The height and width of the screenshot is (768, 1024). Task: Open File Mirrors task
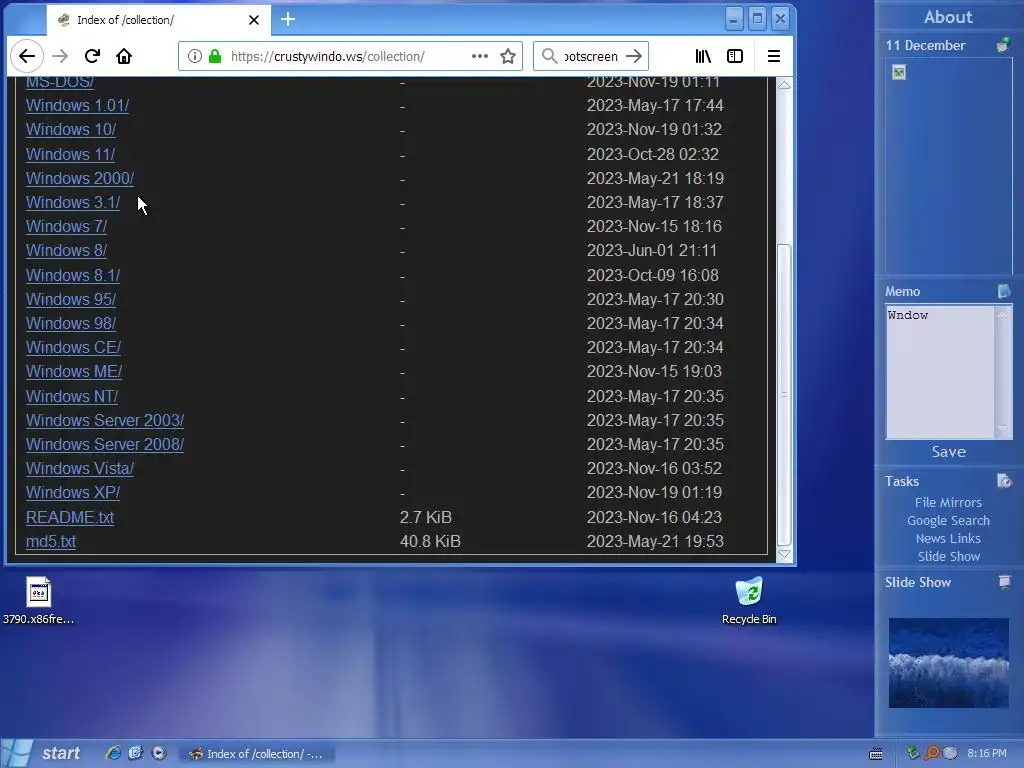tap(948, 502)
